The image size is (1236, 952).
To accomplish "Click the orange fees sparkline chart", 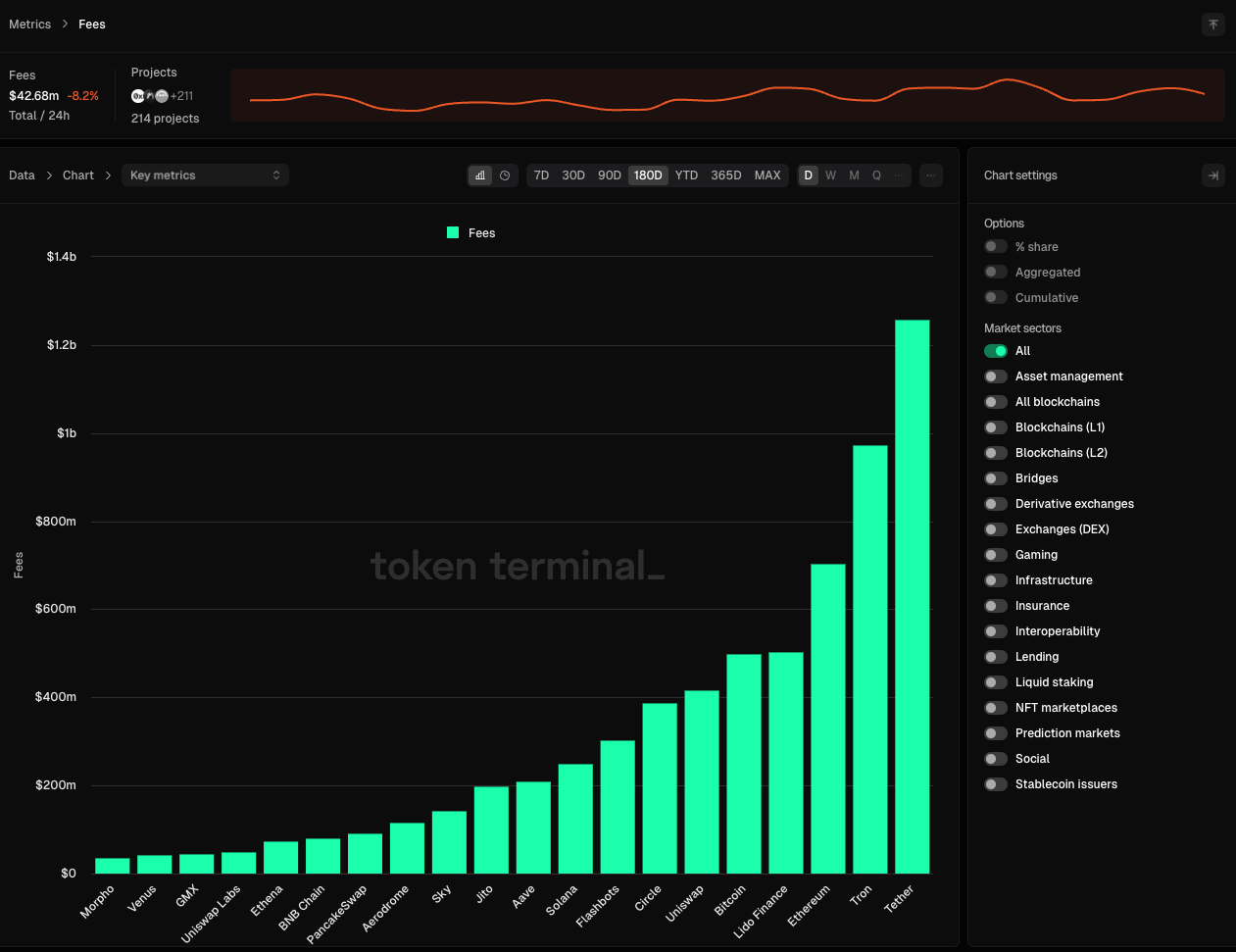I will coord(727,95).
